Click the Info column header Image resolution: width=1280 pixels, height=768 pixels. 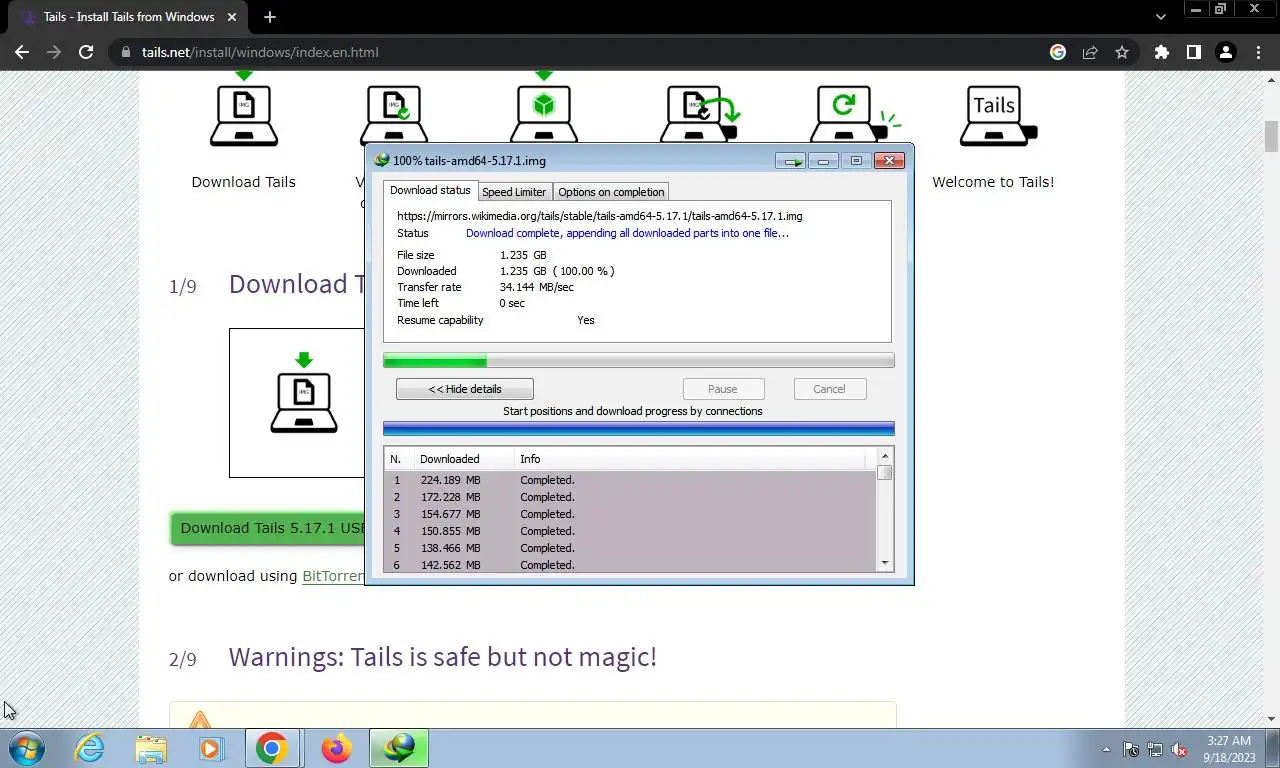[690, 459]
